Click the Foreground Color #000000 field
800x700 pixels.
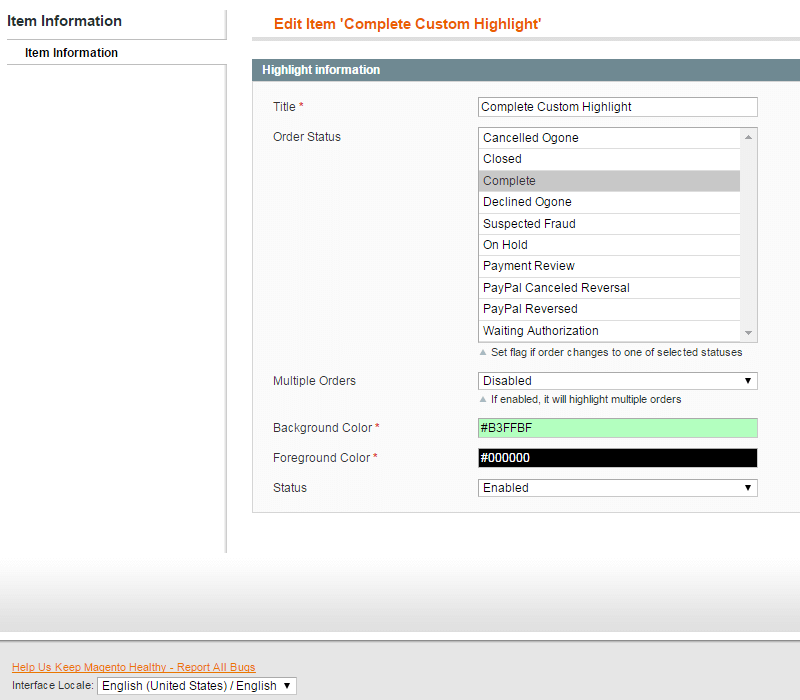(x=617, y=458)
